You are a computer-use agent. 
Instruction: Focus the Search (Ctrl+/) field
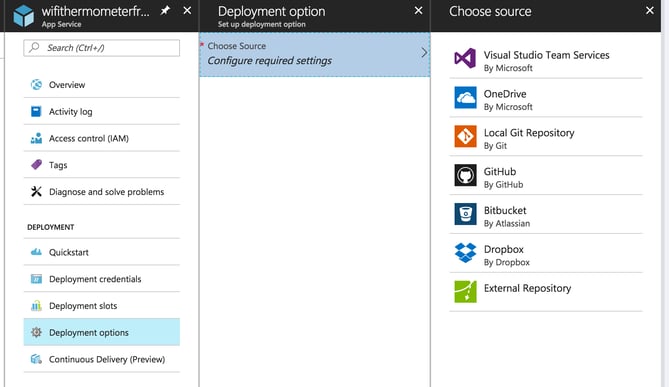tap(102, 48)
